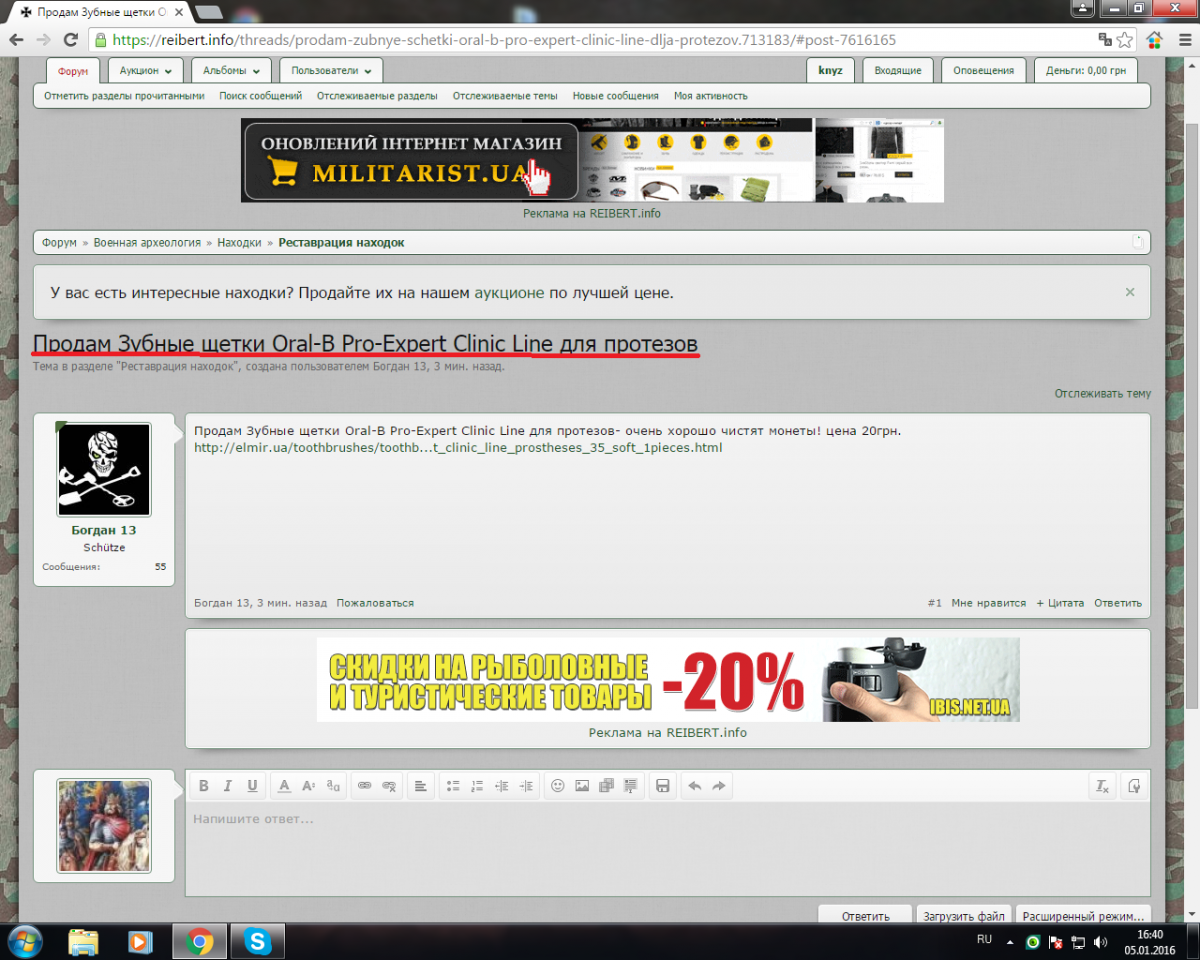Viewport: 1200px width, 960px height.
Task: Open the font family option
Action: tap(333, 786)
